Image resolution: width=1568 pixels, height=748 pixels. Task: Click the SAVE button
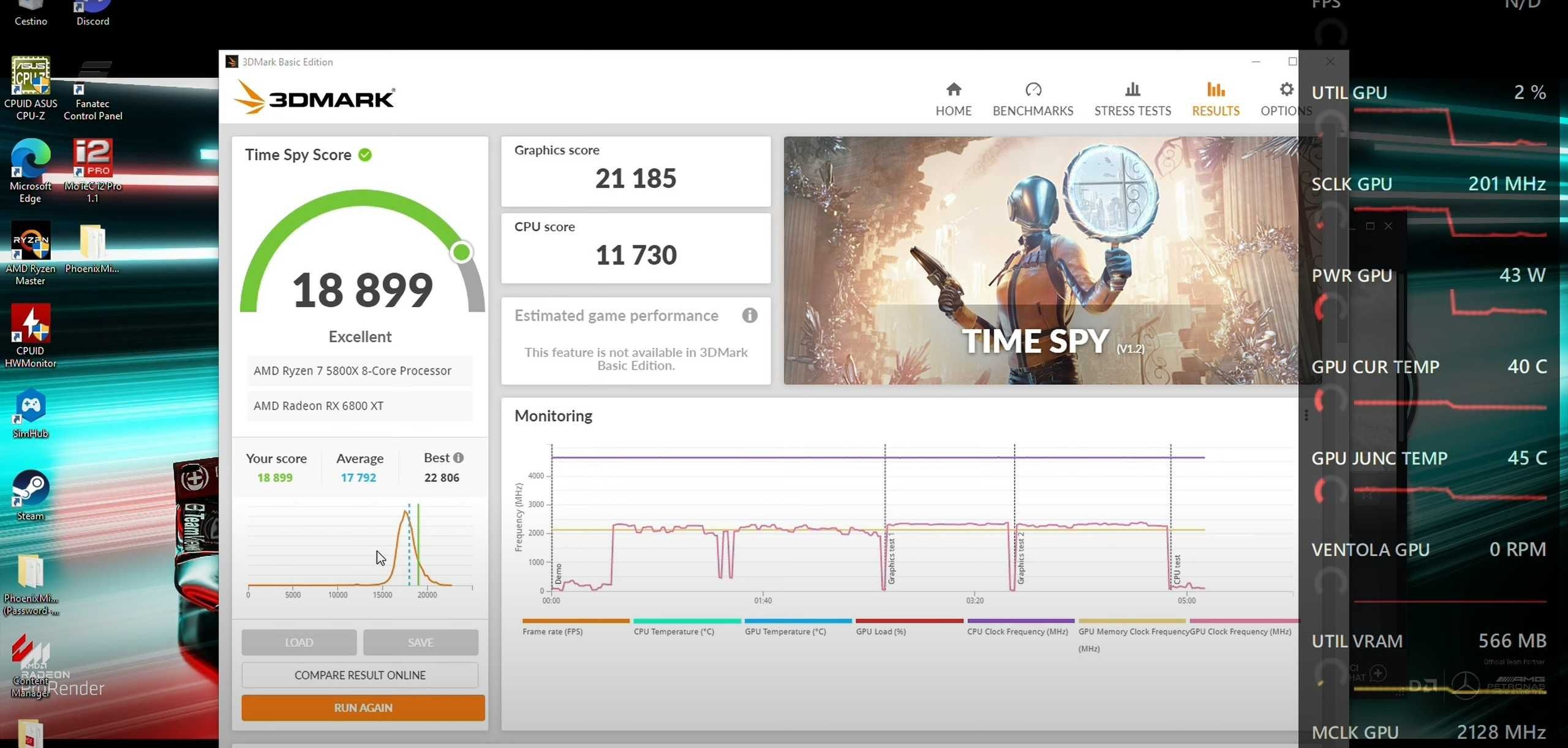click(x=420, y=642)
